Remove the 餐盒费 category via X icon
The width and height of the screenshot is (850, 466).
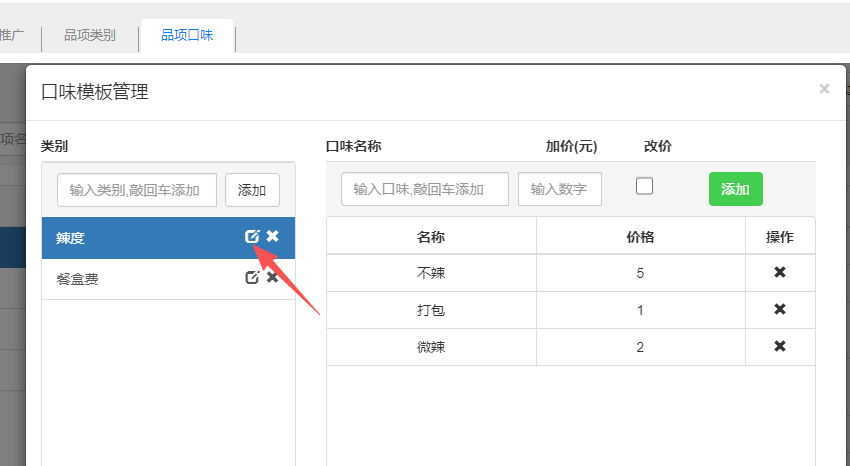tap(273, 277)
